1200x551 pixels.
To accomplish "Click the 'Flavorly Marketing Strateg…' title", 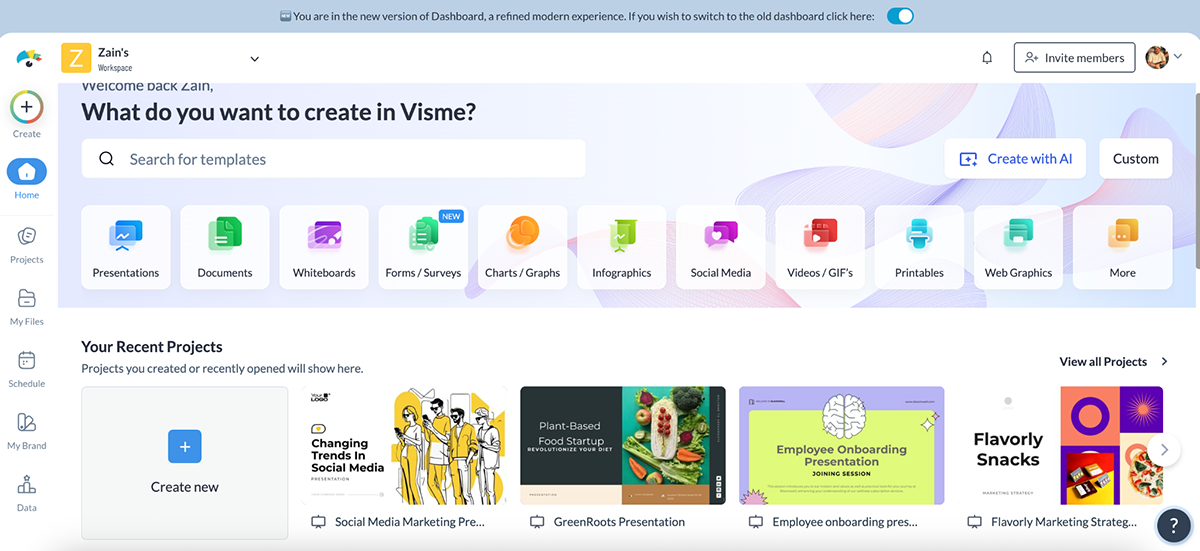I will point(1063,522).
